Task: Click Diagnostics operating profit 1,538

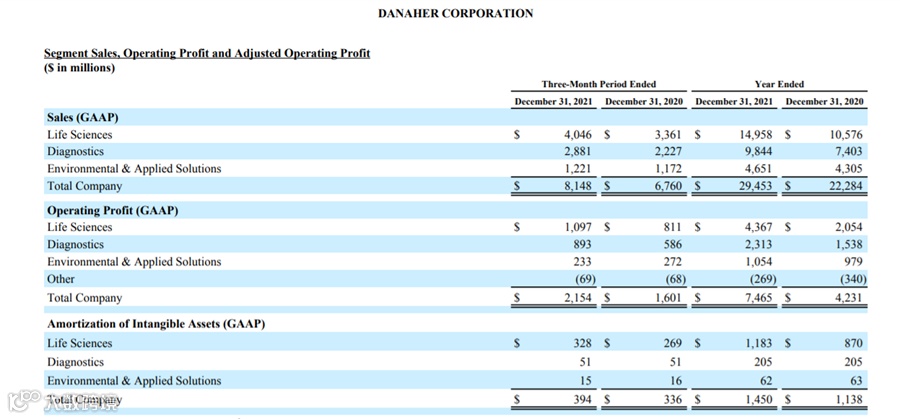Action: [849, 245]
